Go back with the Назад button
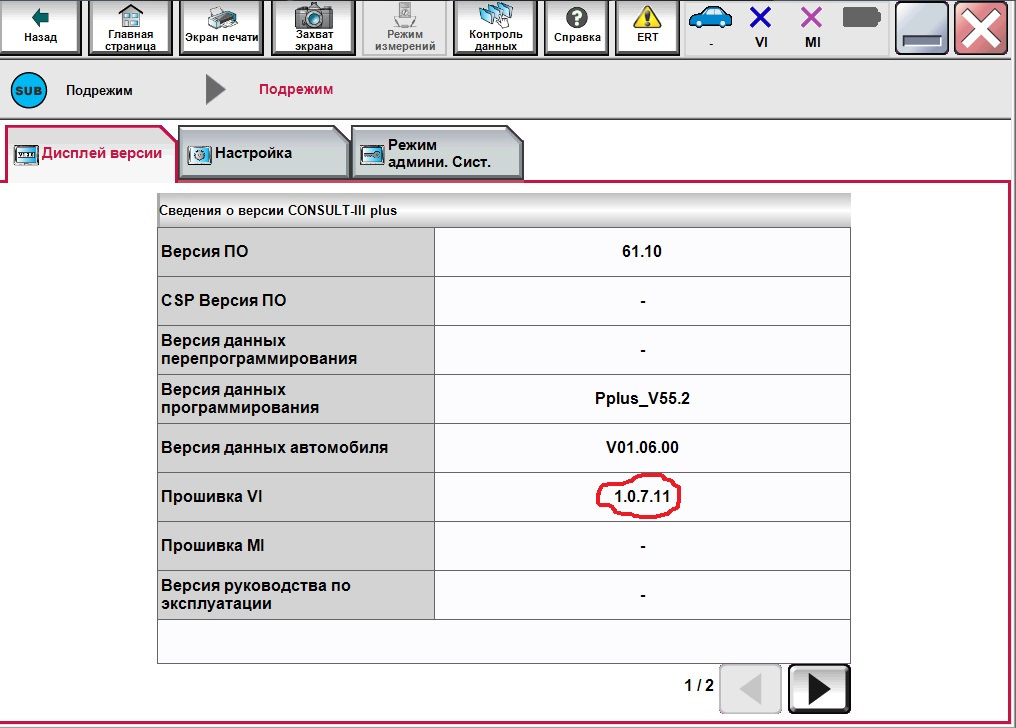This screenshot has width=1016, height=728. (x=40, y=27)
